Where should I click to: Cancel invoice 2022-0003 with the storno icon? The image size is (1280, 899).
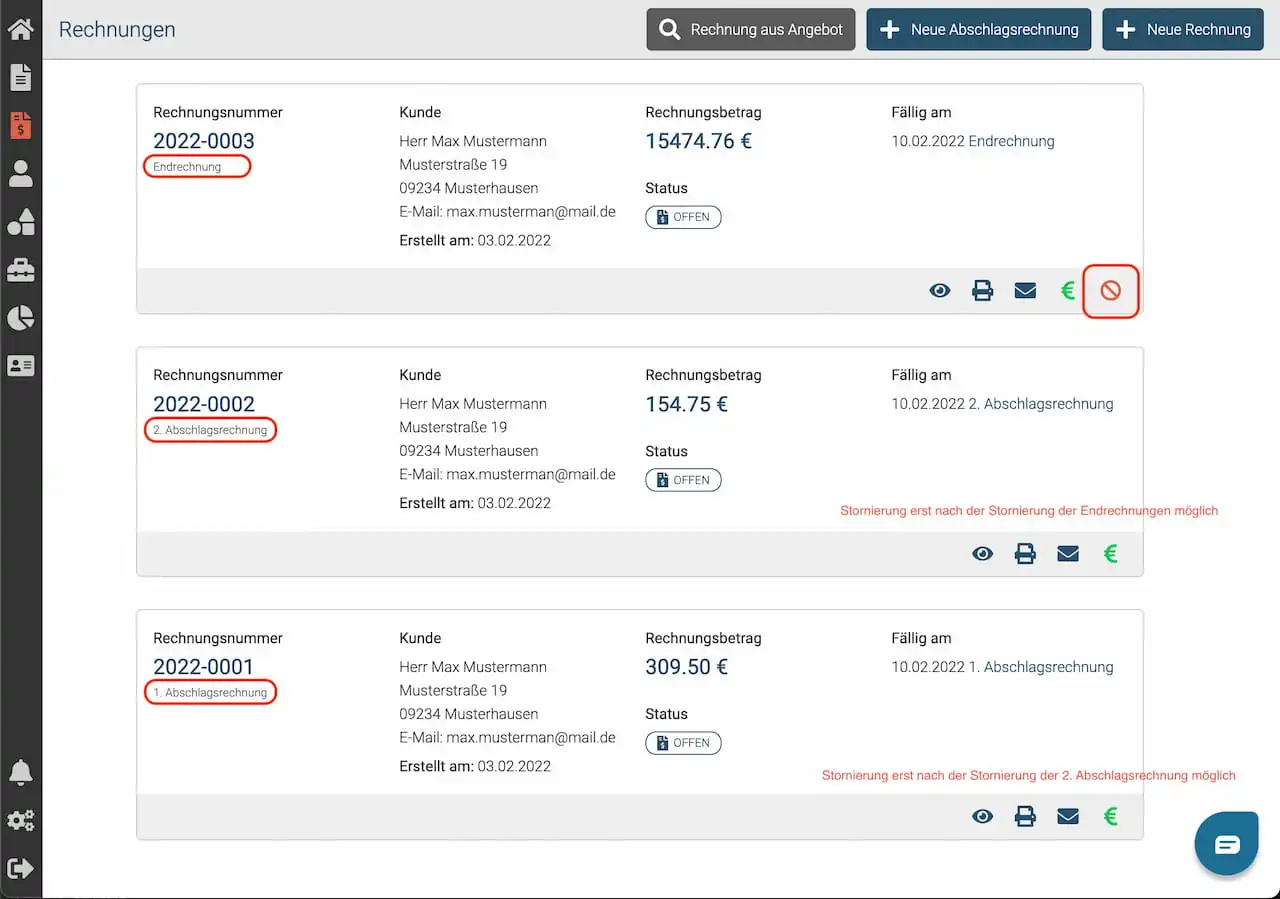(1111, 291)
